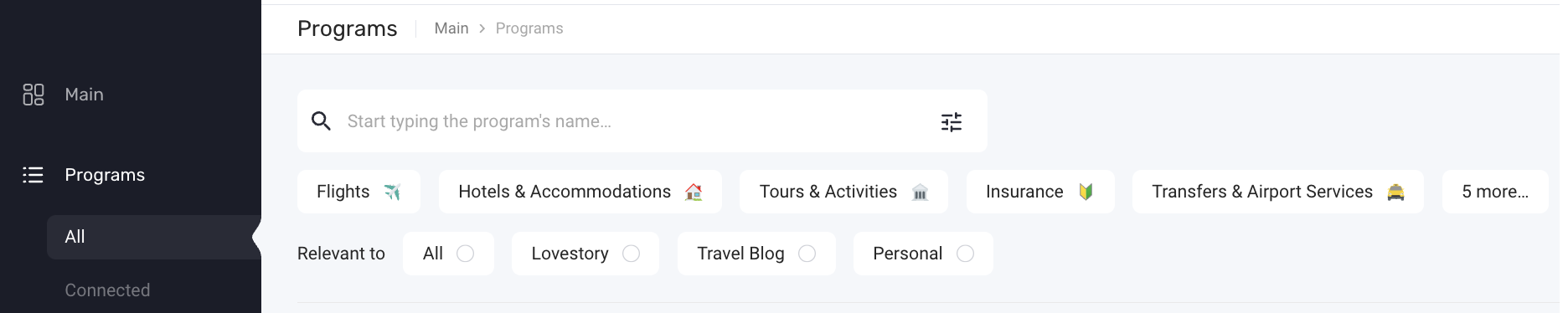Select the Lovestory radio option
Screen dimensions: 1568x313
tap(631, 254)
